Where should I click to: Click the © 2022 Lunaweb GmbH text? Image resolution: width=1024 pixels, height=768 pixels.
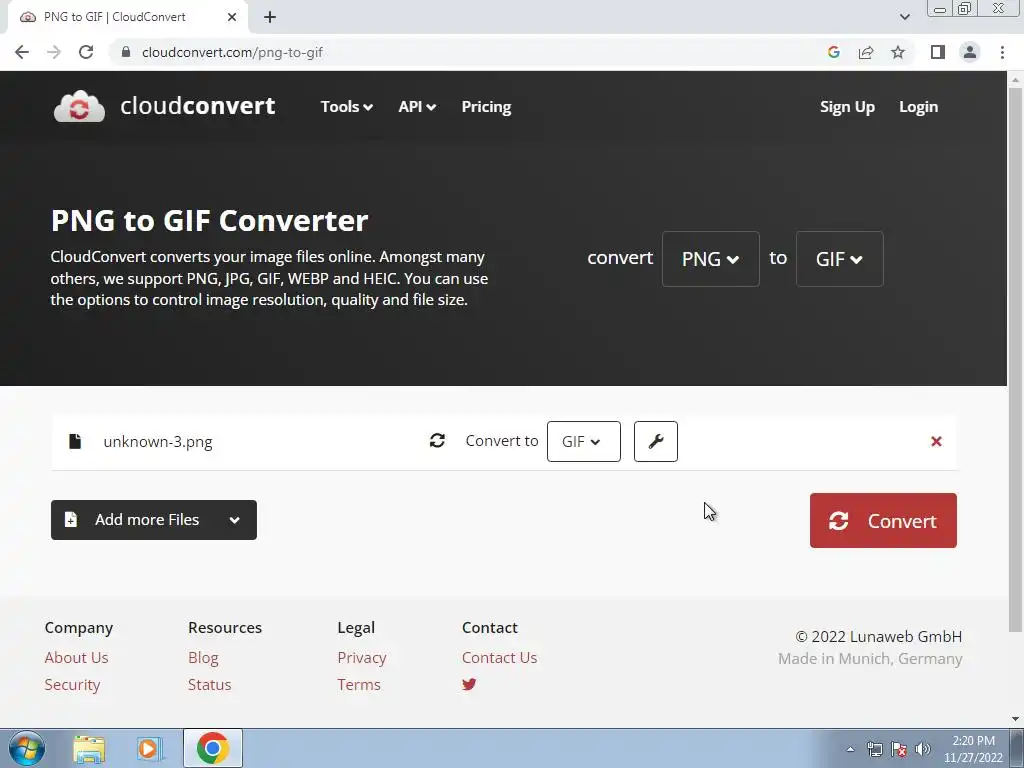[x=878, y=636]
